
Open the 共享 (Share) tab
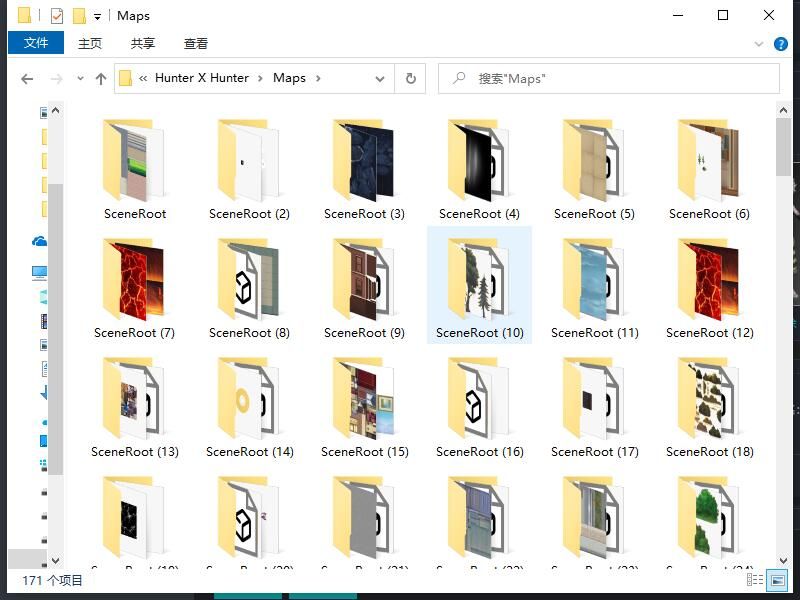(143, 43)
